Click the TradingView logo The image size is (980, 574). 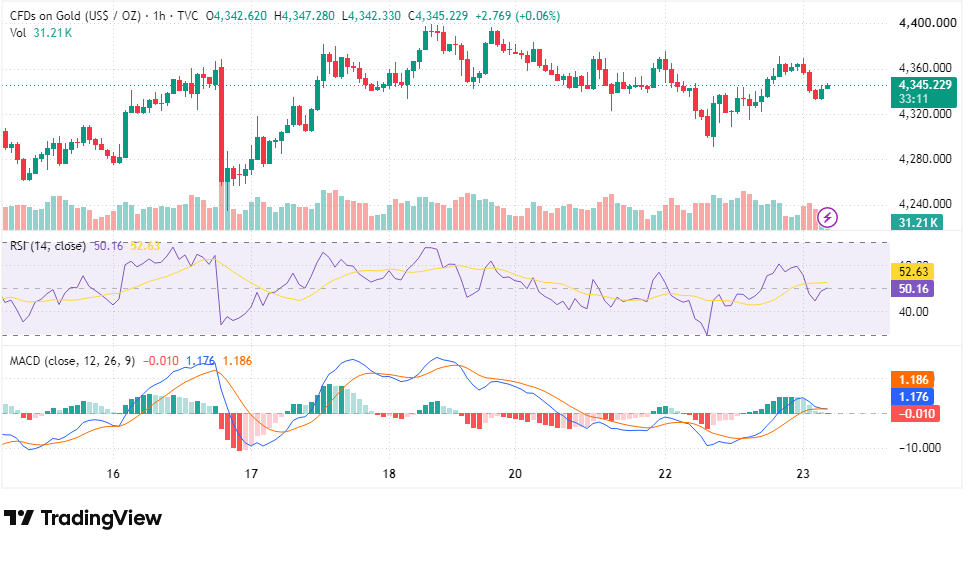[x=83, y=518]
